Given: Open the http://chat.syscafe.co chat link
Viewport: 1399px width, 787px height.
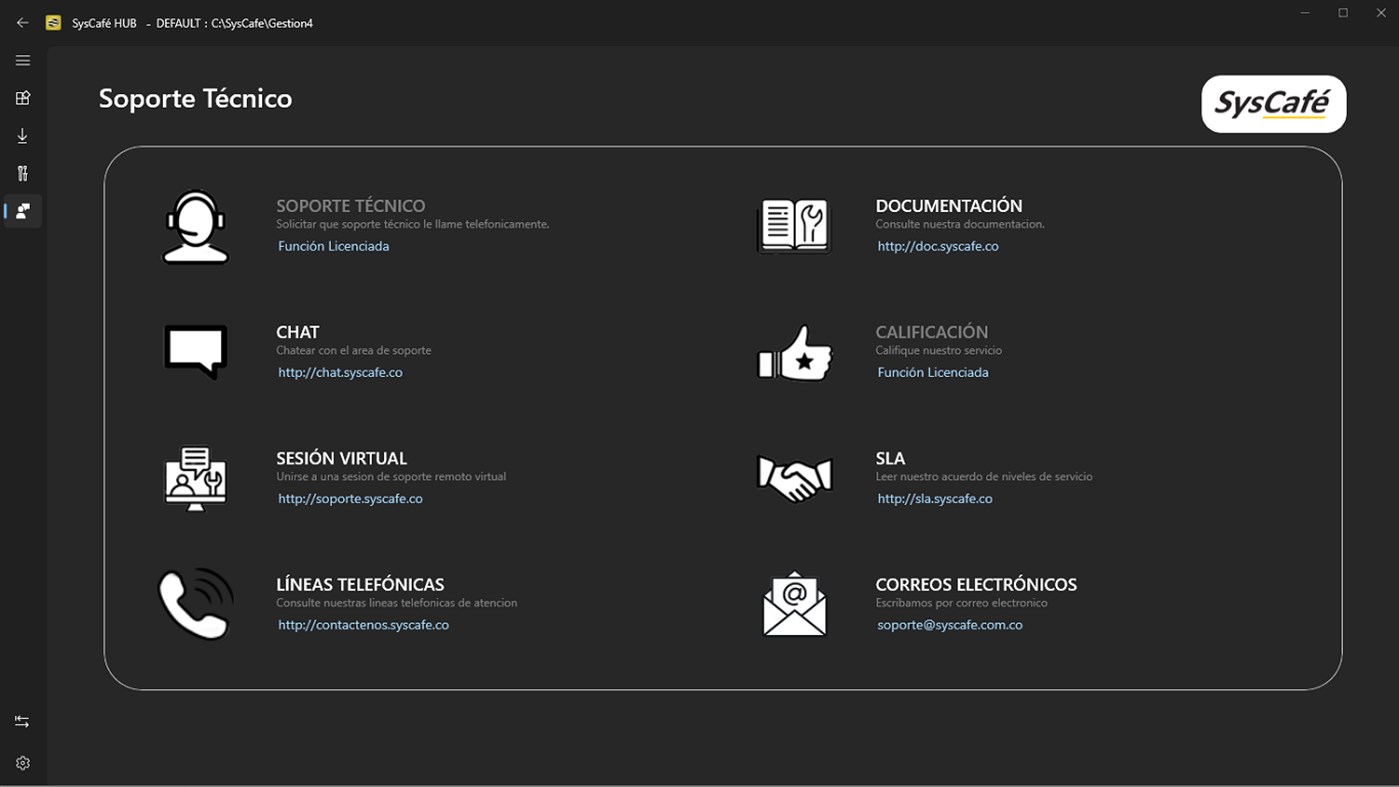Looking at the screenshot, I should [x=340, y=372].
